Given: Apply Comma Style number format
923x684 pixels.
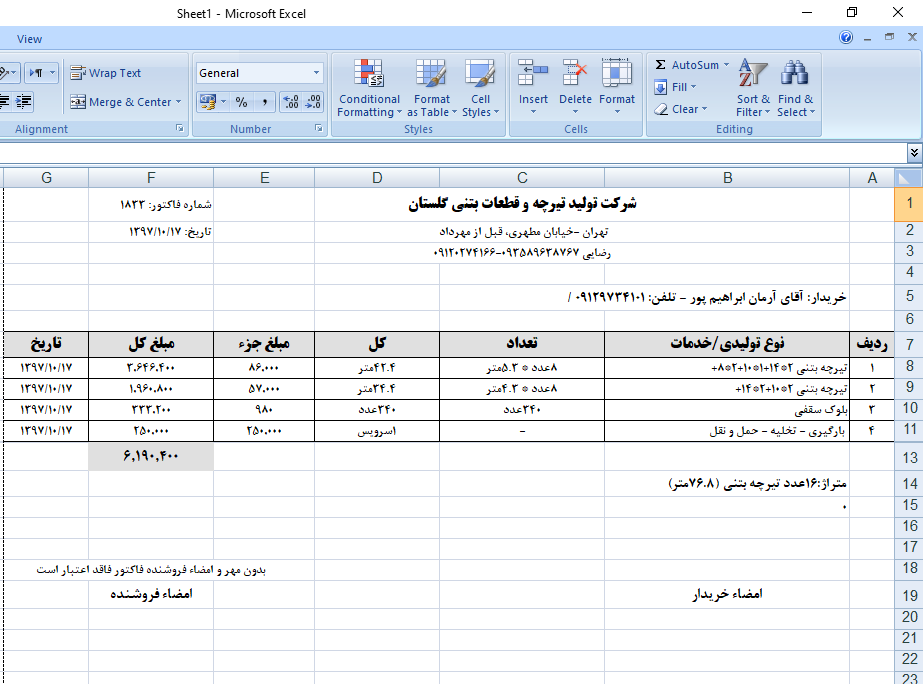Looking at the screenshot, I should point(265,102).
